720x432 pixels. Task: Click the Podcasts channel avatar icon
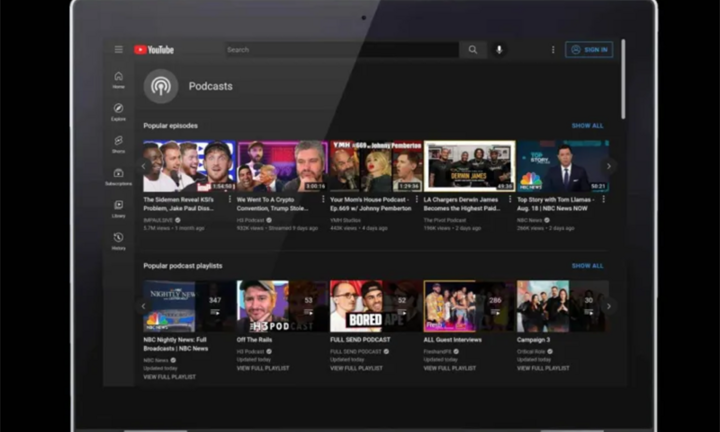(161, 86)
